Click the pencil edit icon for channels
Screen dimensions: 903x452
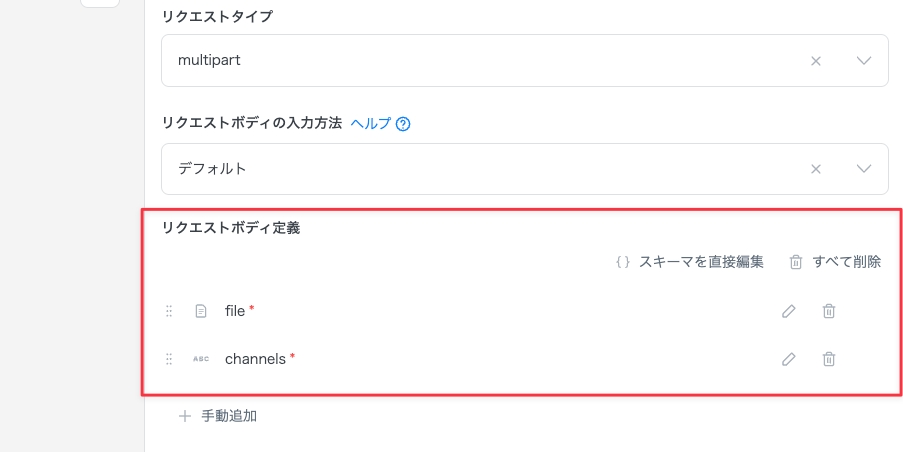pyautogui.click(x=788, y=359)
